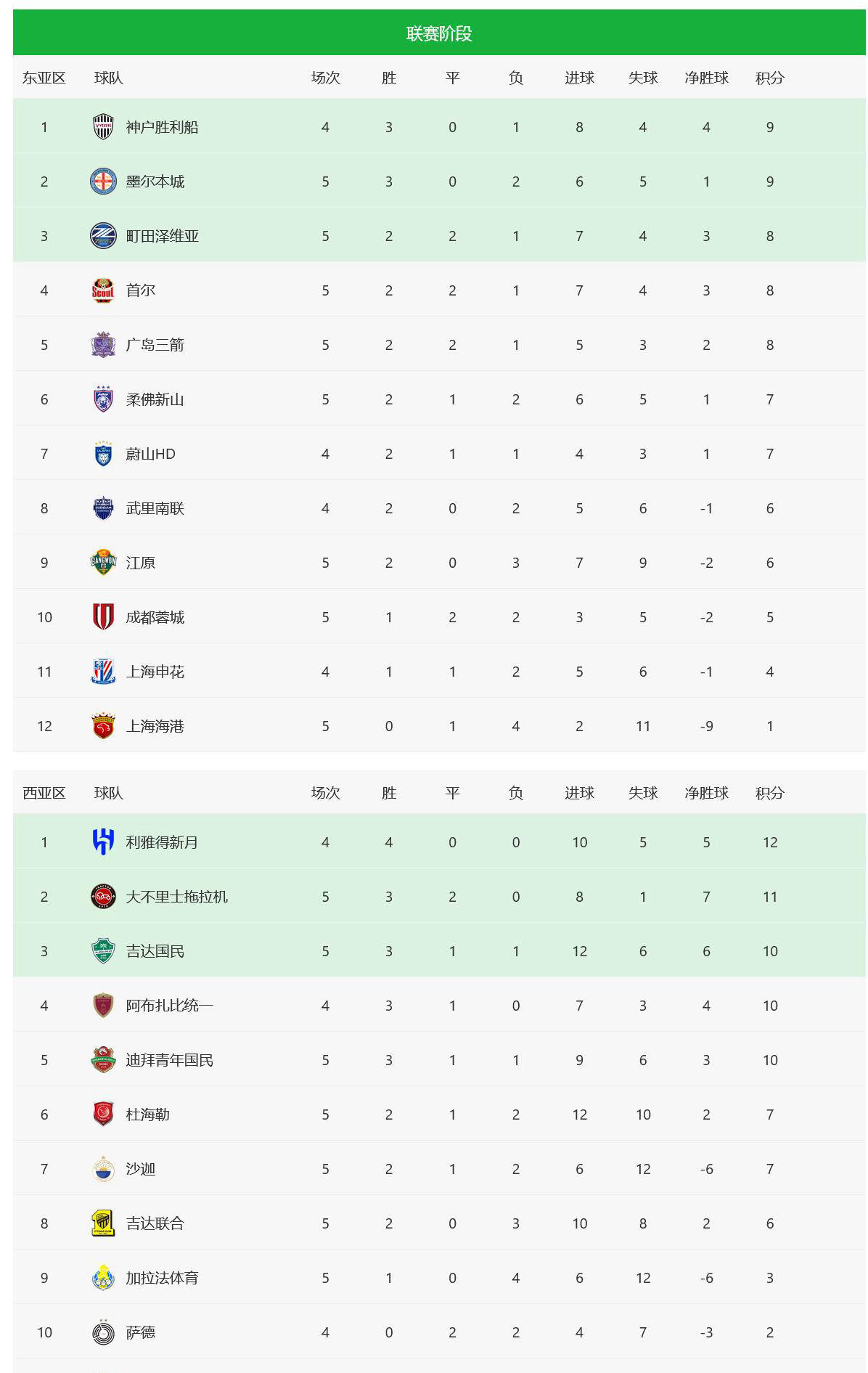The image size is (868, 1373).
Task: Click the Al Gharafa (加拉法体育) club icon
Action: (103, 1278)
